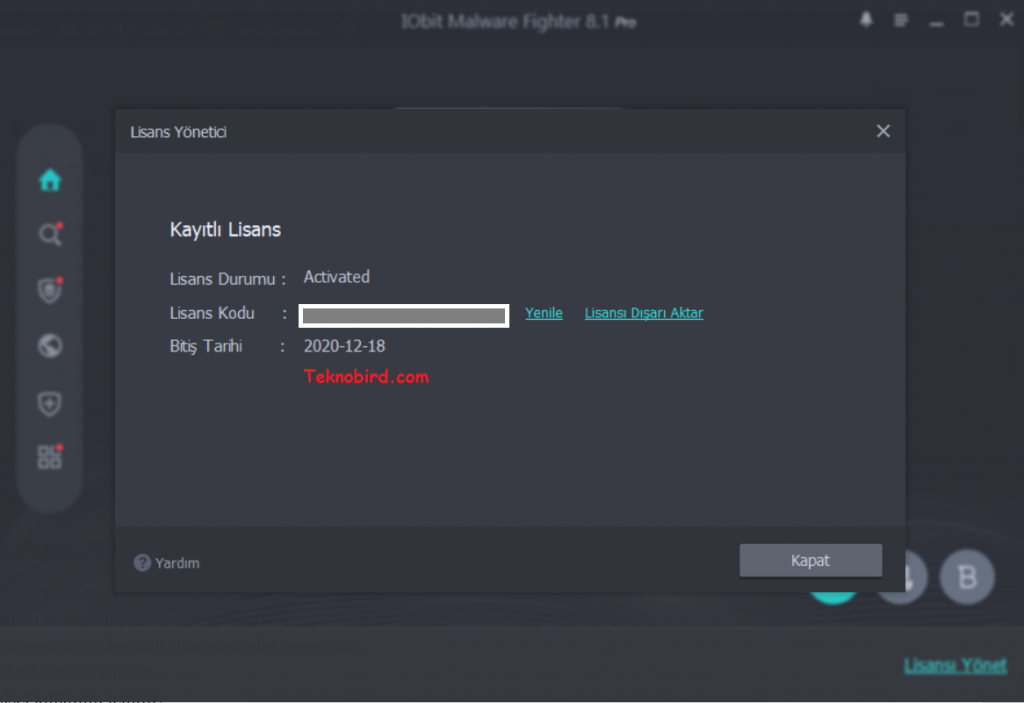
Task: Open the hamburger options menu in title bar
Action: coord(901,20)
